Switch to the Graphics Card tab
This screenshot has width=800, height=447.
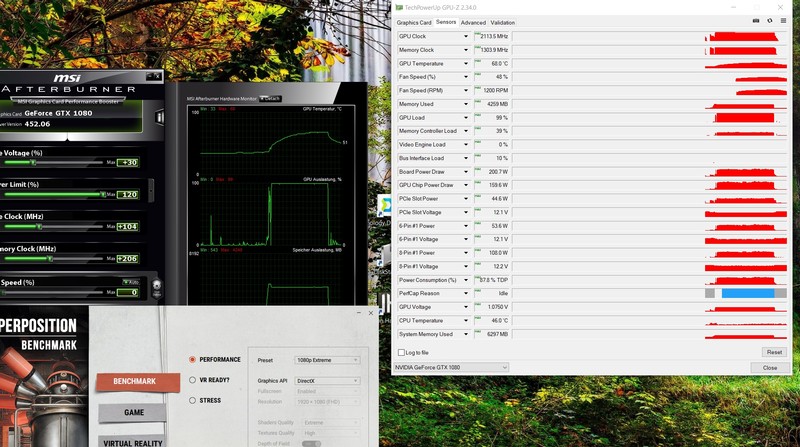pyautogui.click(x=414, y=22)
